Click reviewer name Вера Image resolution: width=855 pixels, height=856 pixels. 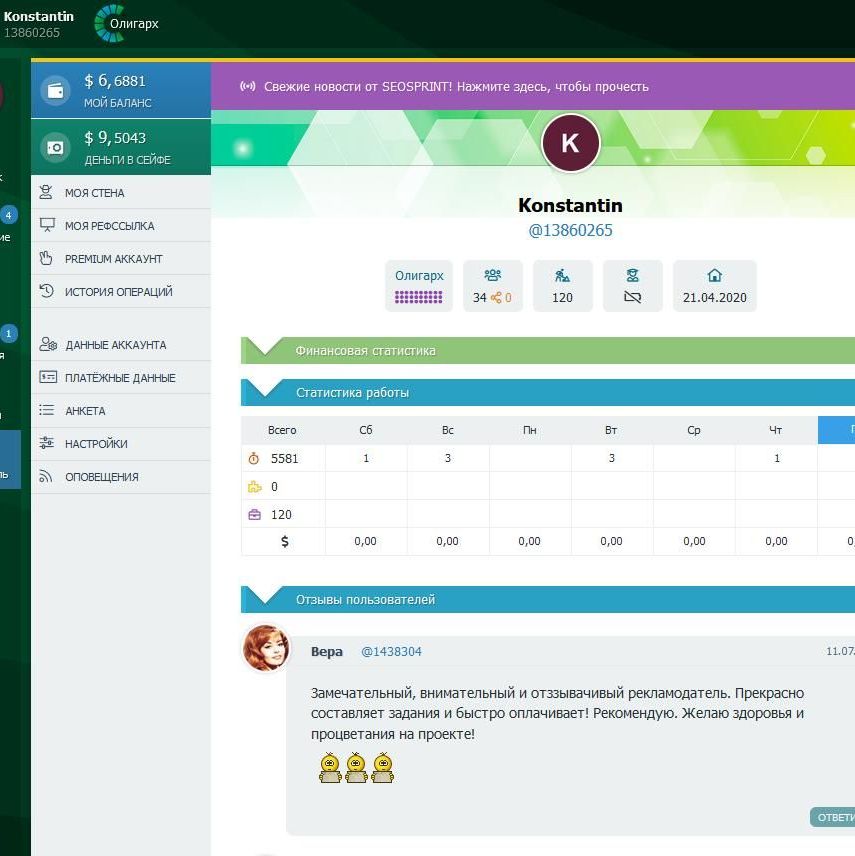[326, 651]
